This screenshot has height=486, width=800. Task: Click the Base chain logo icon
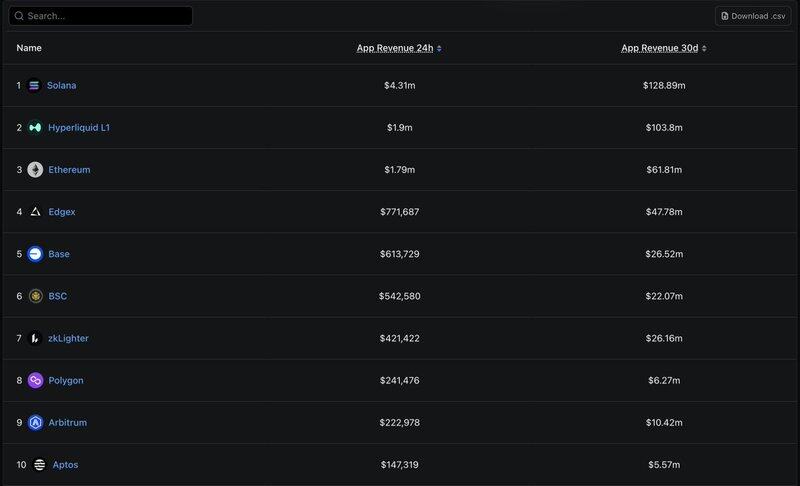tap(35, 254)
